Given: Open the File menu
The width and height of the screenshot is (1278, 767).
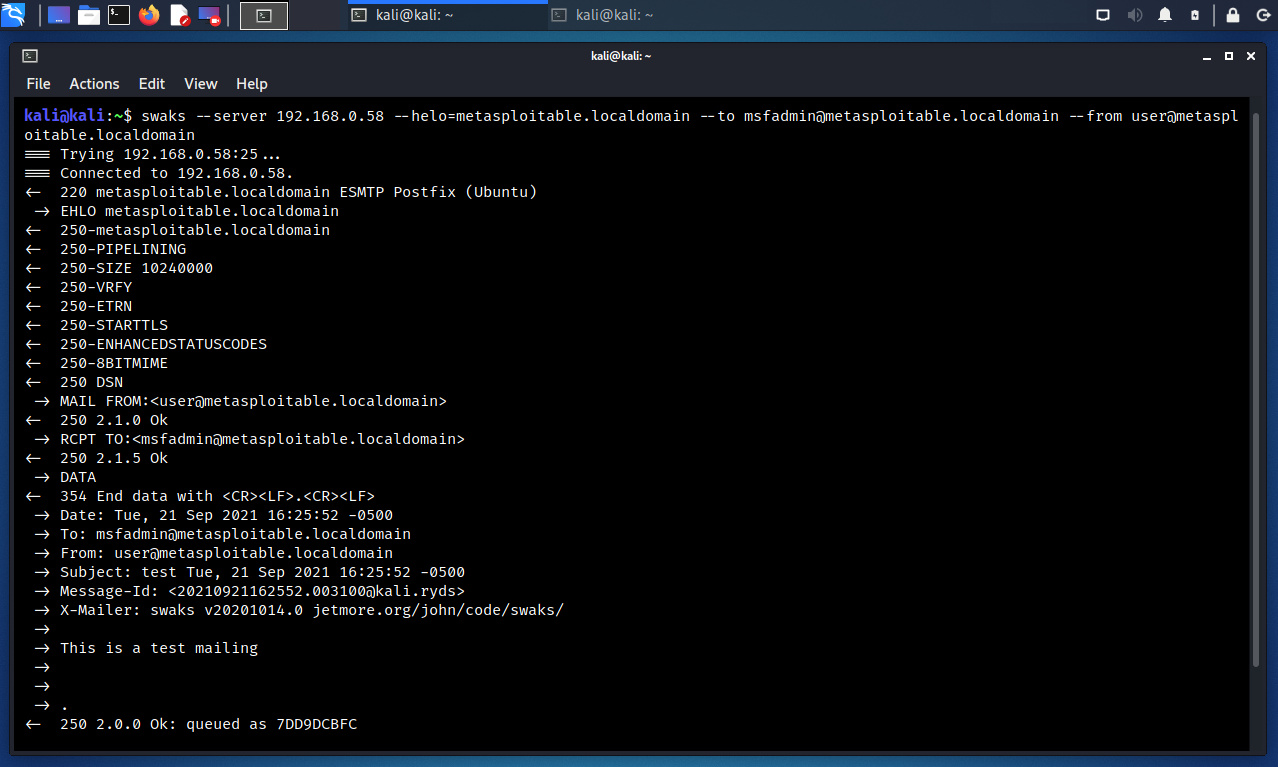Looking at the screenshot, I should [38, 84].
